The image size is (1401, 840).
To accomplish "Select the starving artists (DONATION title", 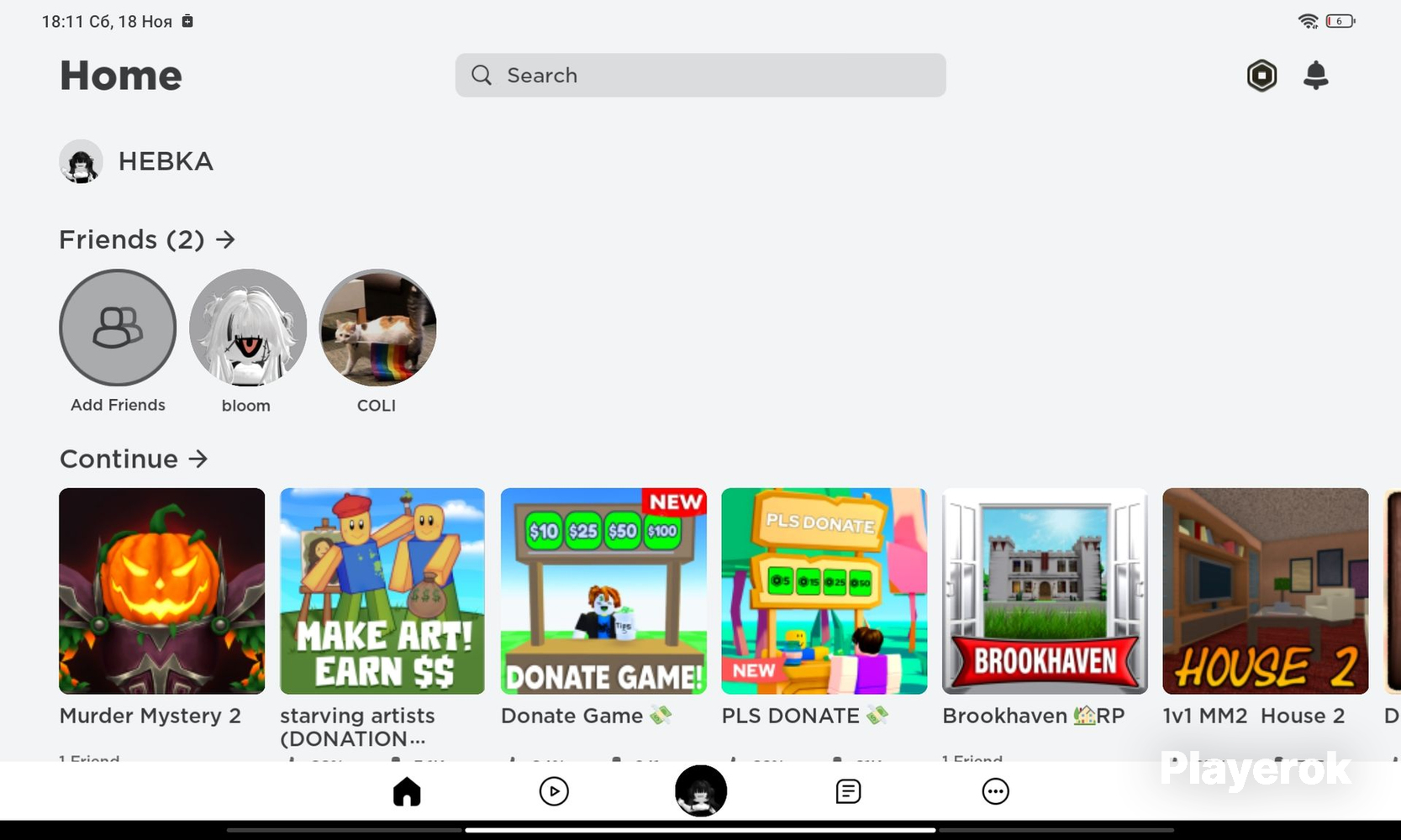I will (x=357, y=727).
